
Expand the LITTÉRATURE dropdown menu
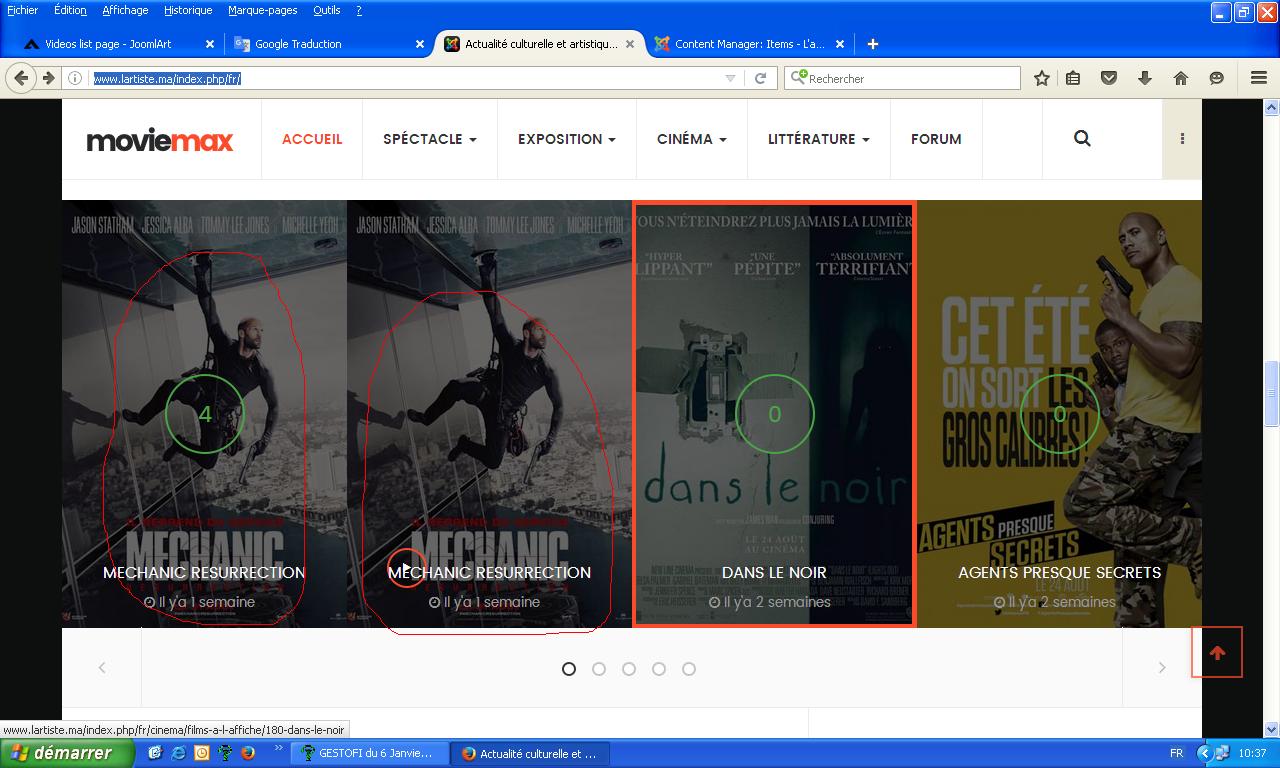(x=819, y=139)
